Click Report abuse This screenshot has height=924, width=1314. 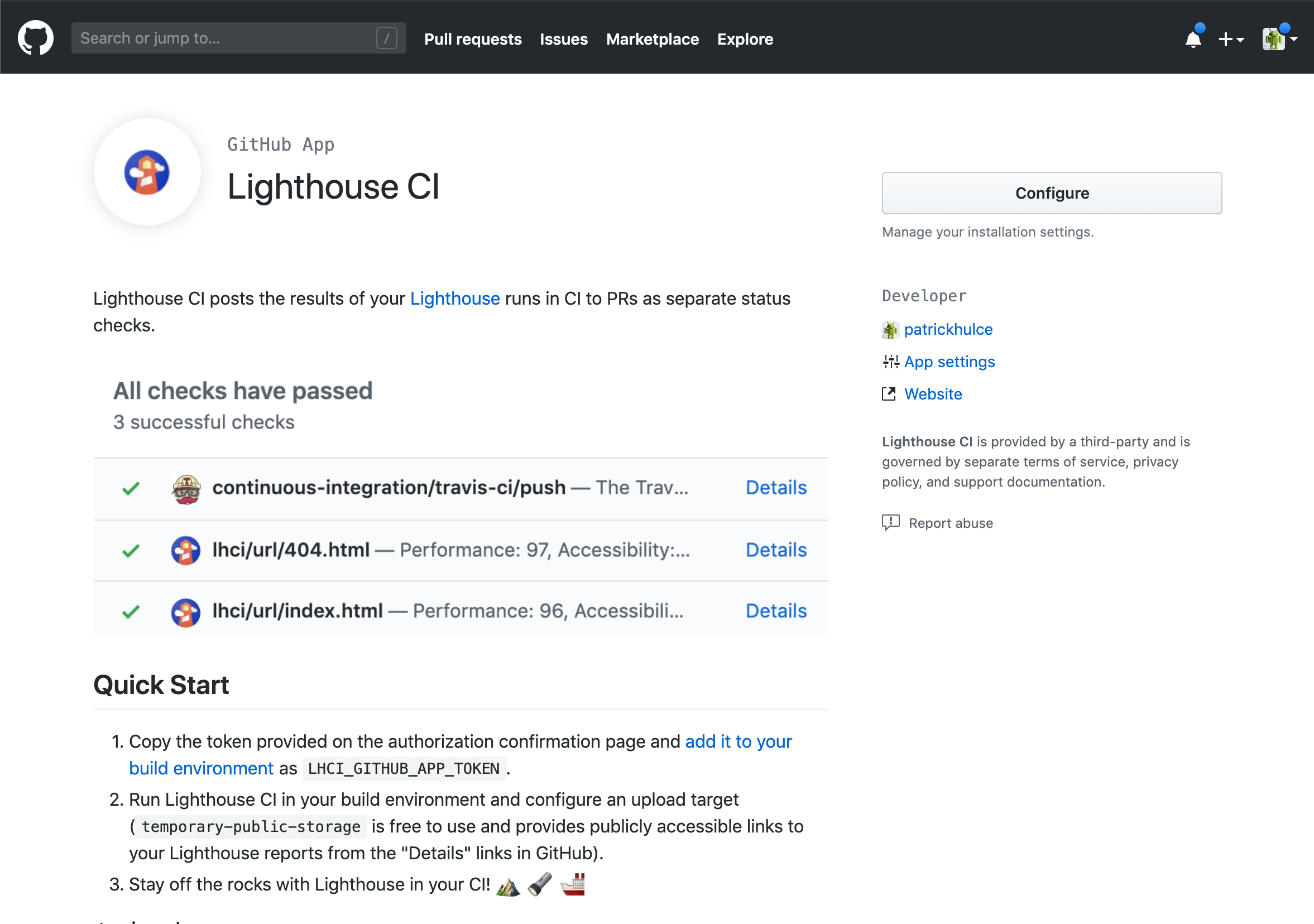[951, 523]
